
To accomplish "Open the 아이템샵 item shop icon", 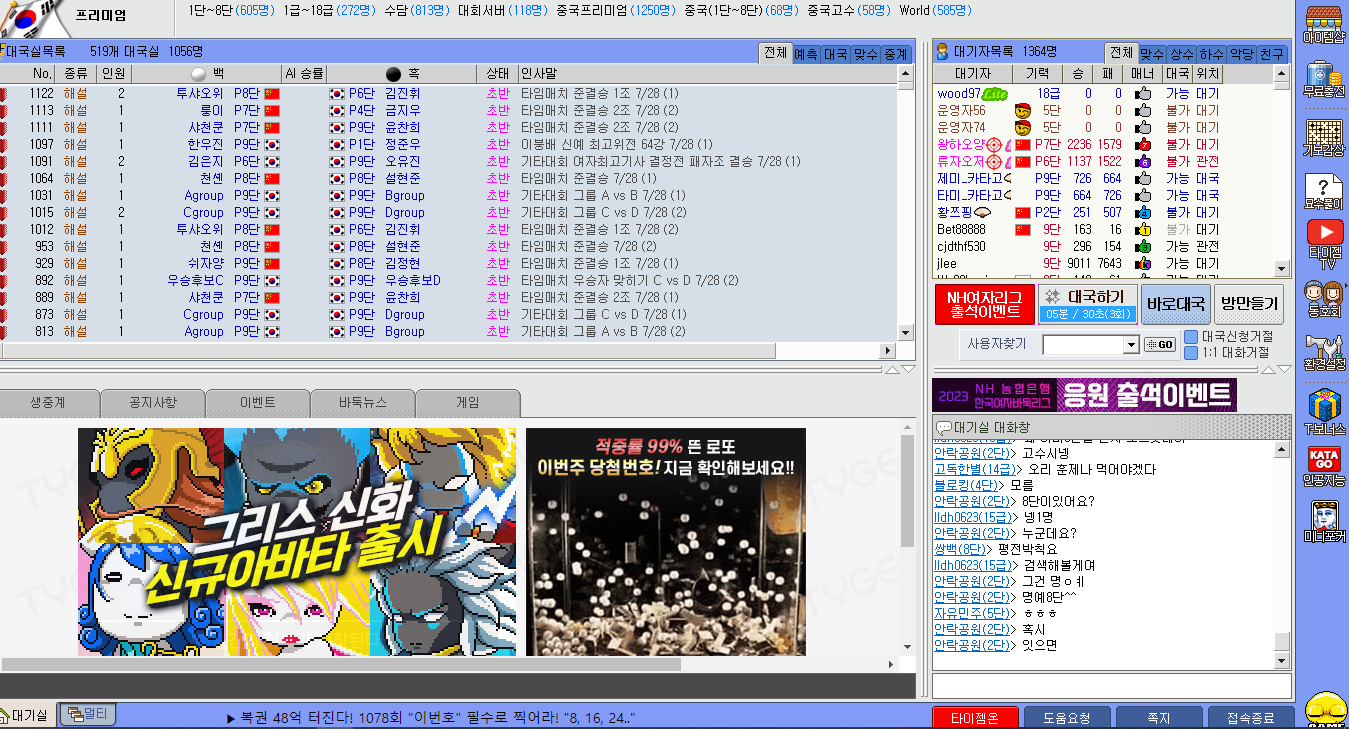I will (x=1324, y=24).
